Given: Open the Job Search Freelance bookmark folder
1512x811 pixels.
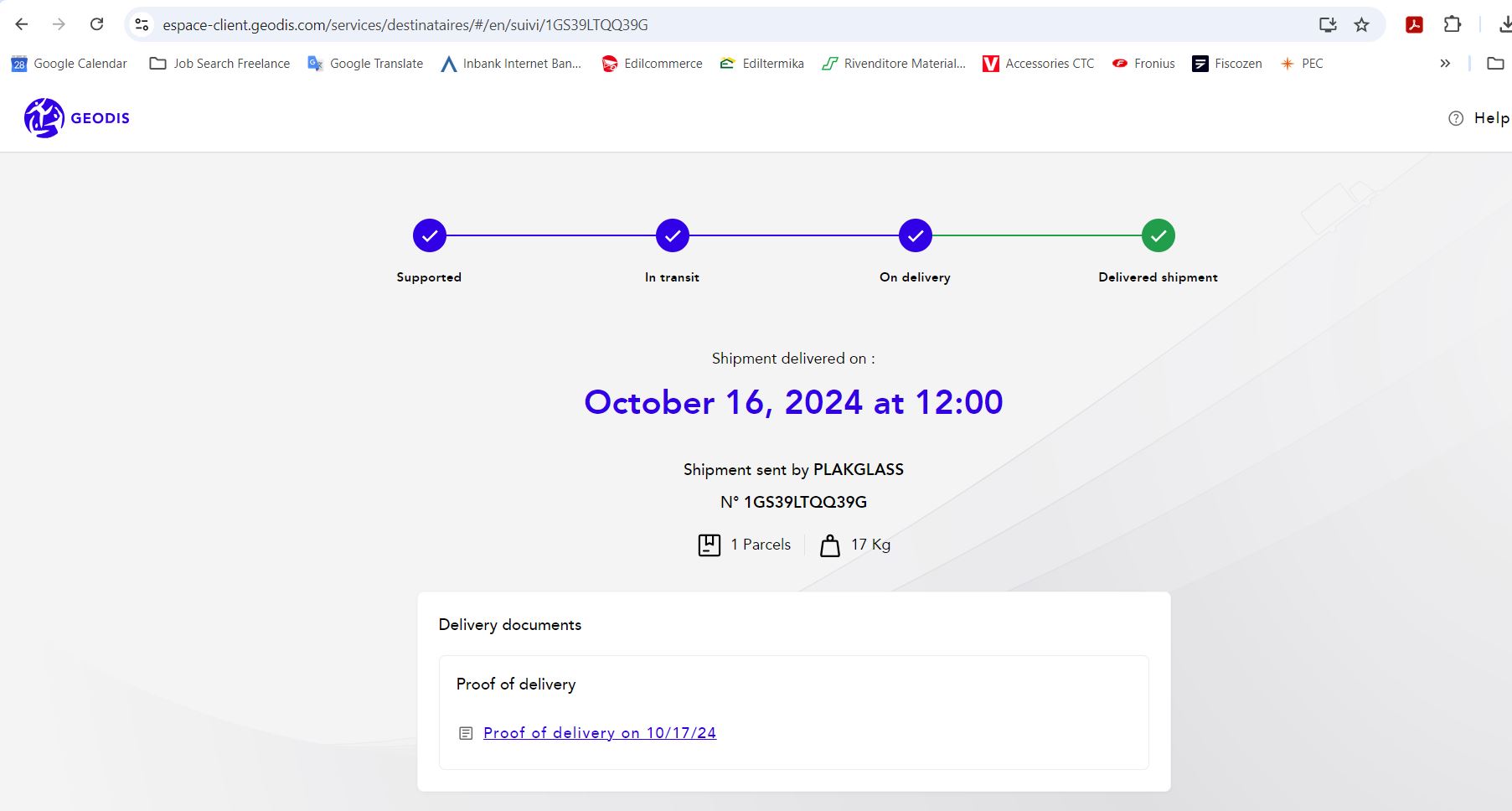Looking at the screenshot, I should tap(219, 64).
